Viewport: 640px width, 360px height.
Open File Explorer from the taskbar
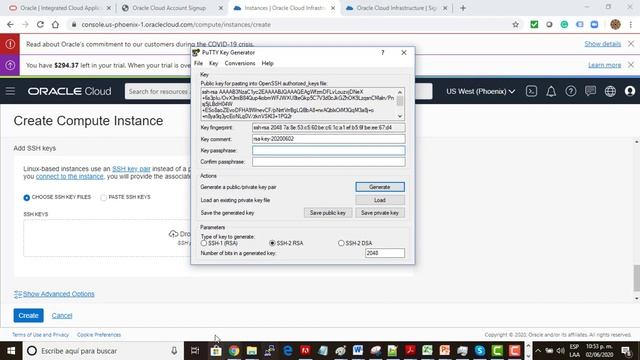252,351
